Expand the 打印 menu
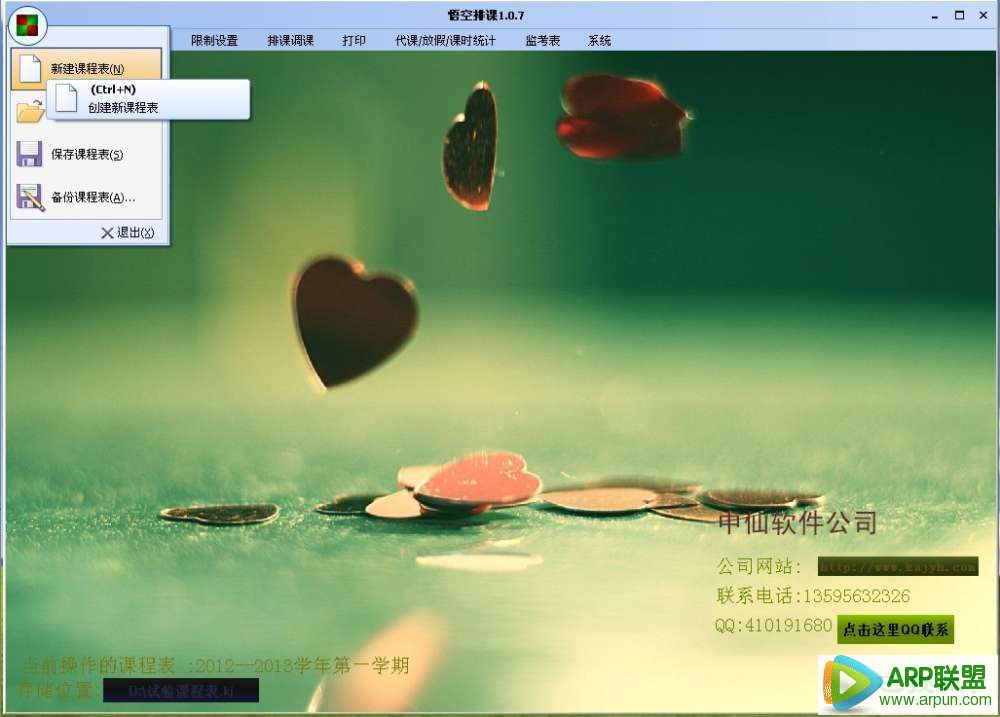Viewport: 1000px width, 717px height. [354, 41]
